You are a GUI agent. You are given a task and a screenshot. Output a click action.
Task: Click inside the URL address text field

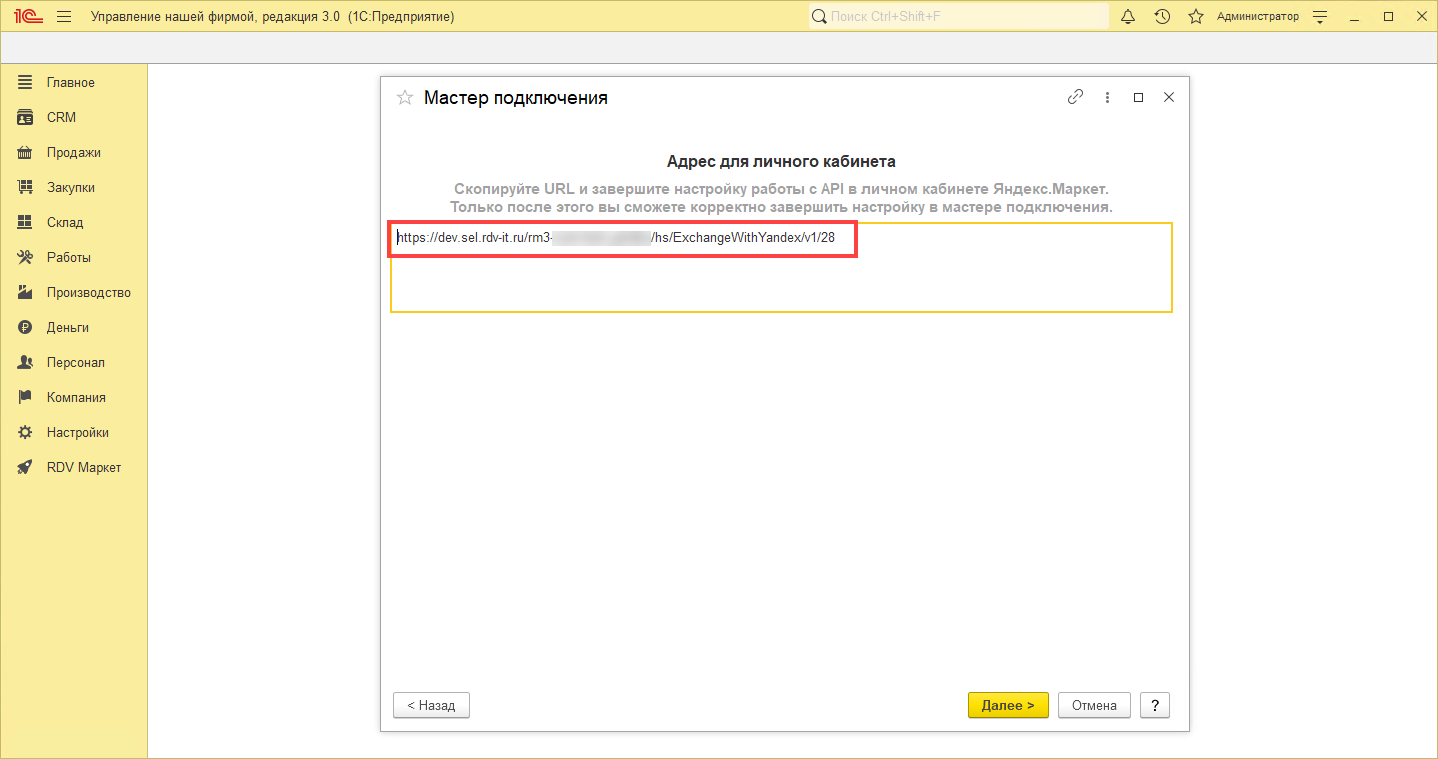point(781,267)
